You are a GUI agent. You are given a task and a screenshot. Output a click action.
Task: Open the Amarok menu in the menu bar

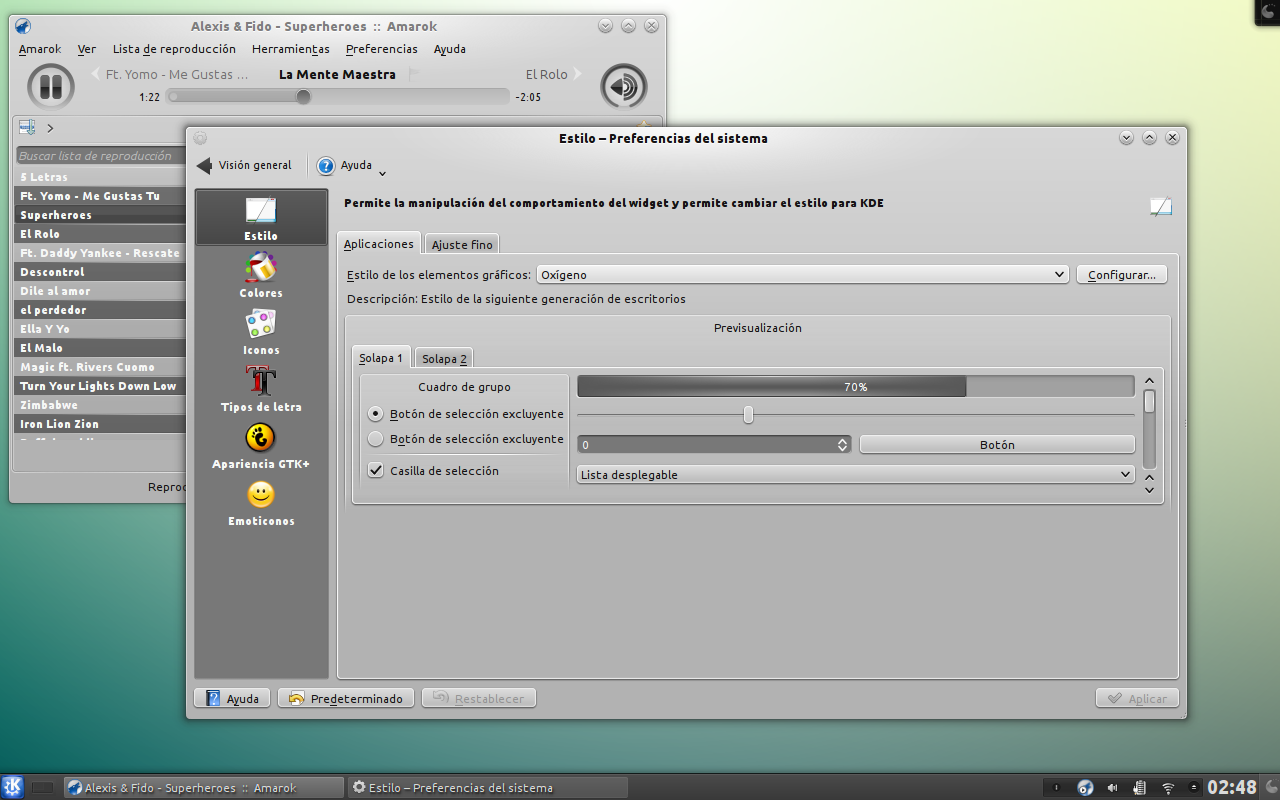pos(40,49)
